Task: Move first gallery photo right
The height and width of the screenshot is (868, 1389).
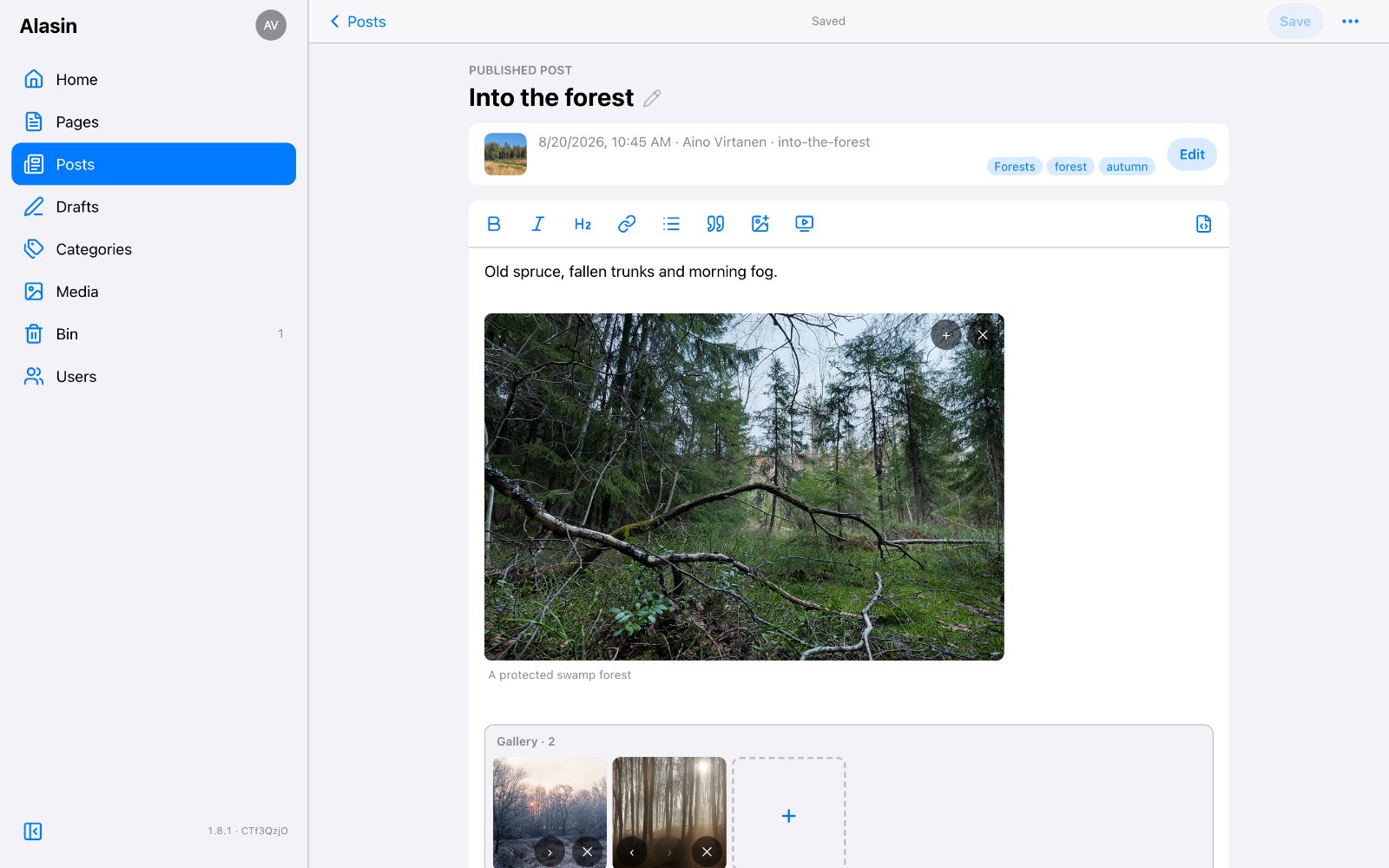Action: tap(550, 852)
